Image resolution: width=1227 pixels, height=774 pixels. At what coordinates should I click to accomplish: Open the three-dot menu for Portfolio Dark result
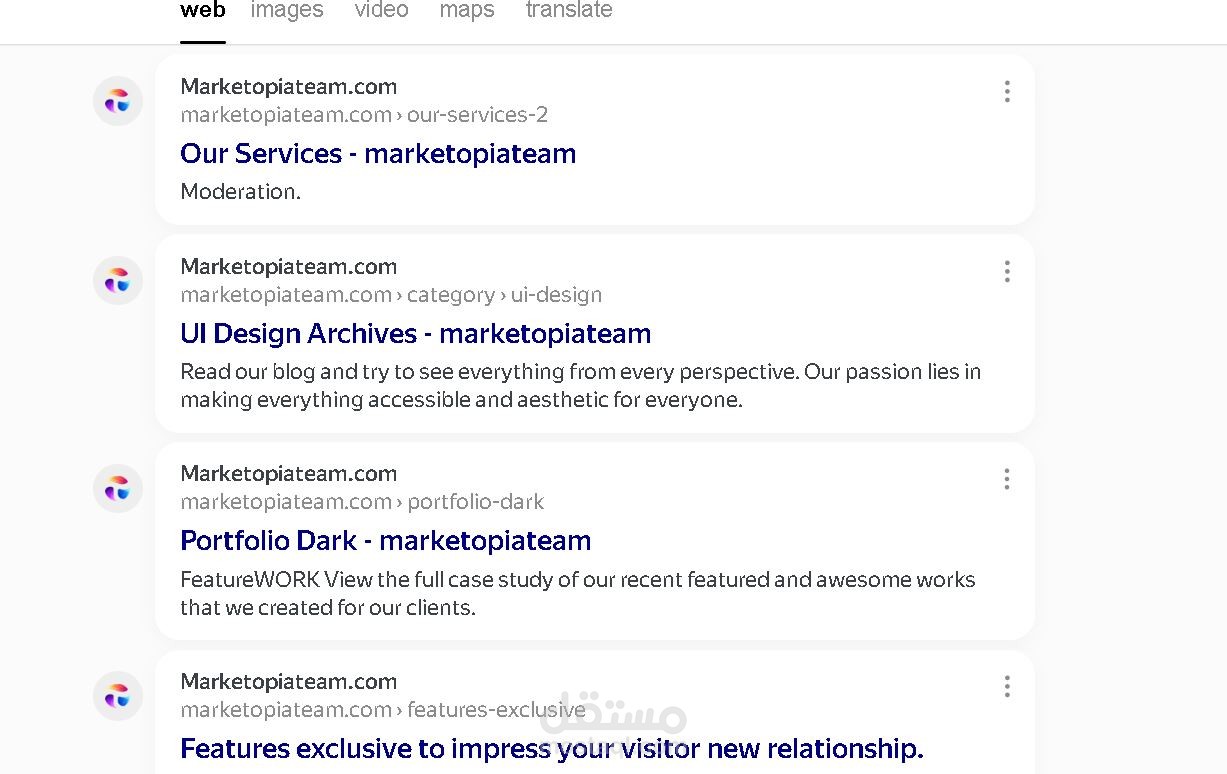point(1007,479)
